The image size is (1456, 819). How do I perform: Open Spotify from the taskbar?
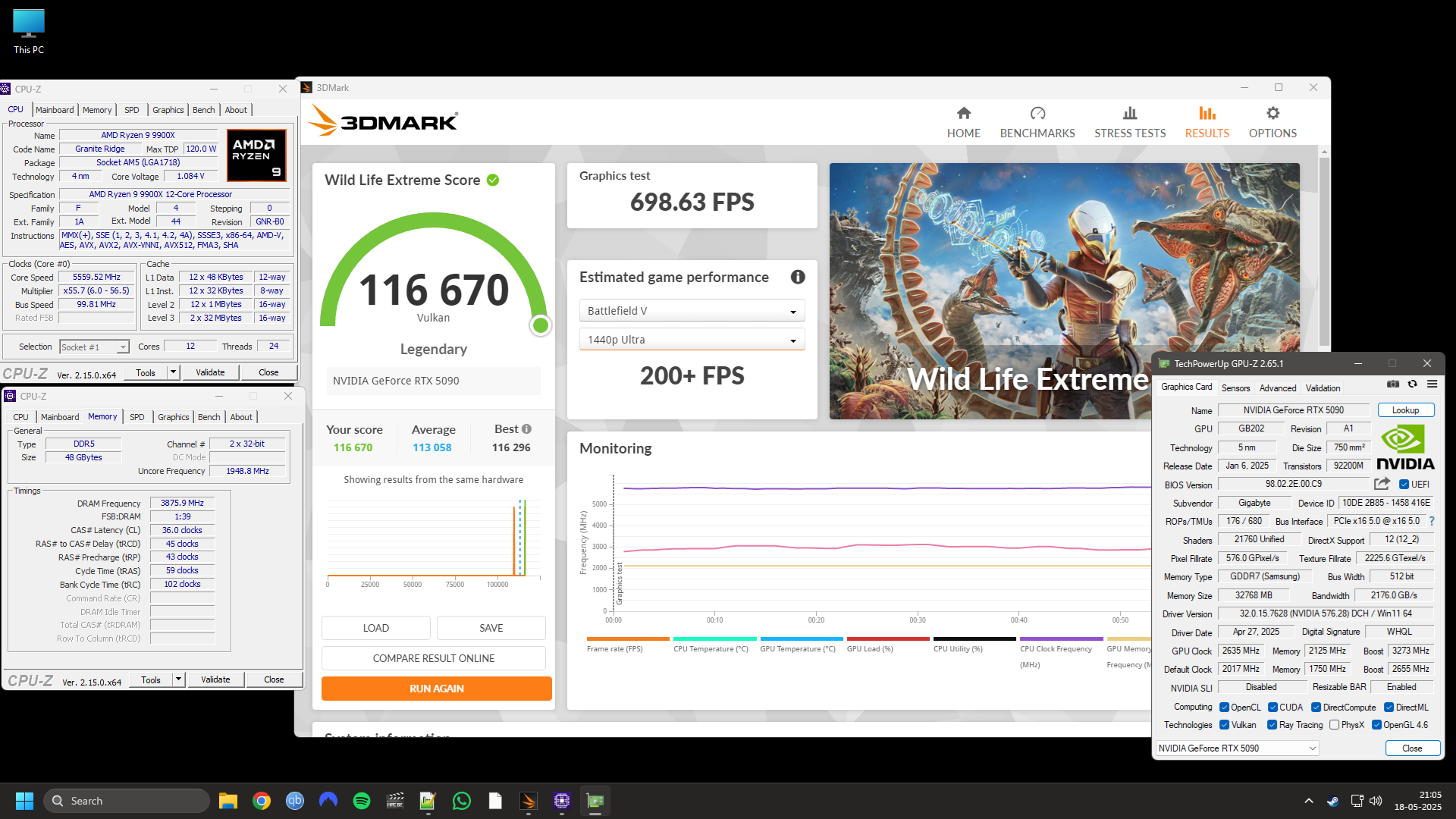tap(362, 801)
